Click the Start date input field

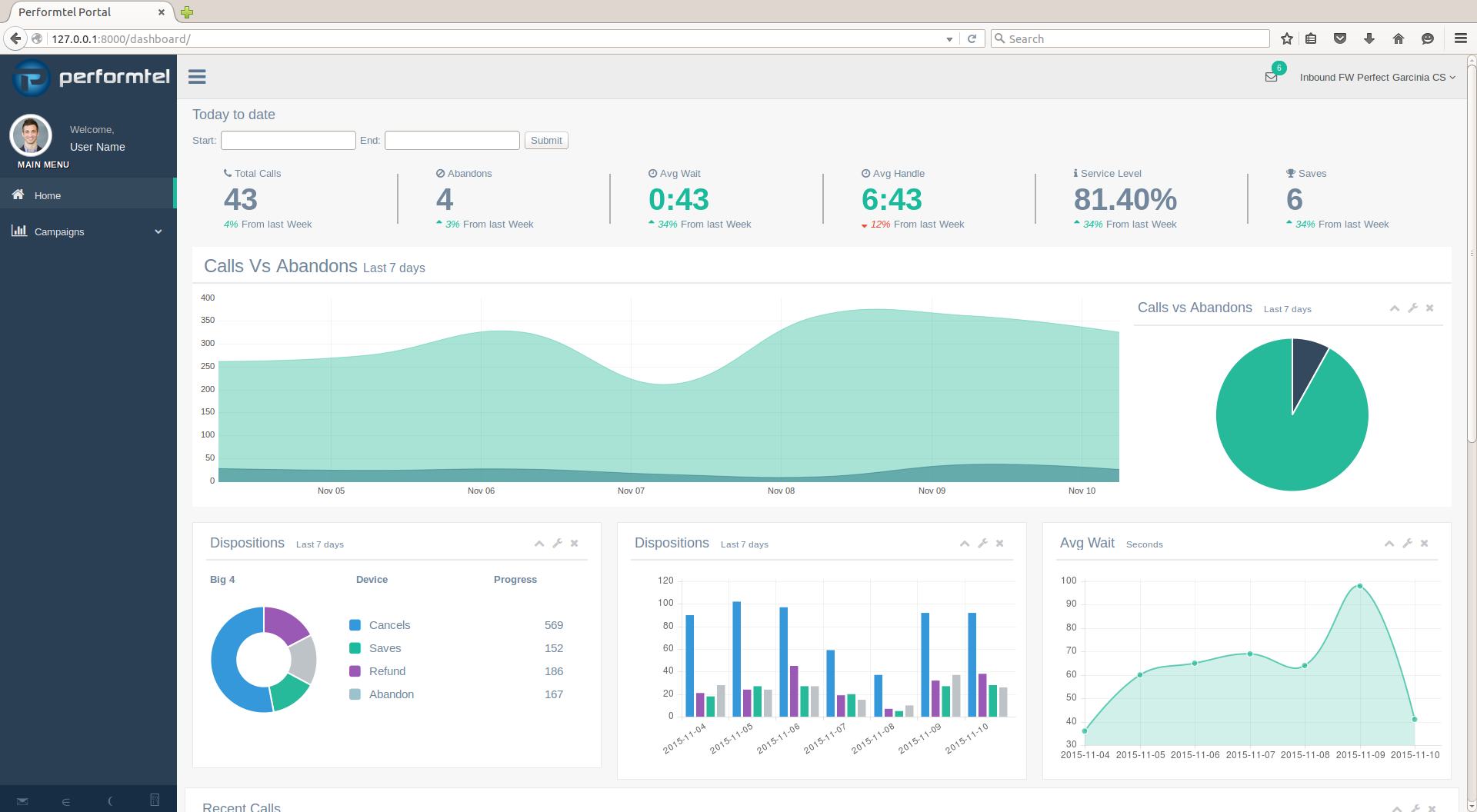pyautogui.click(x=288, y=141)
